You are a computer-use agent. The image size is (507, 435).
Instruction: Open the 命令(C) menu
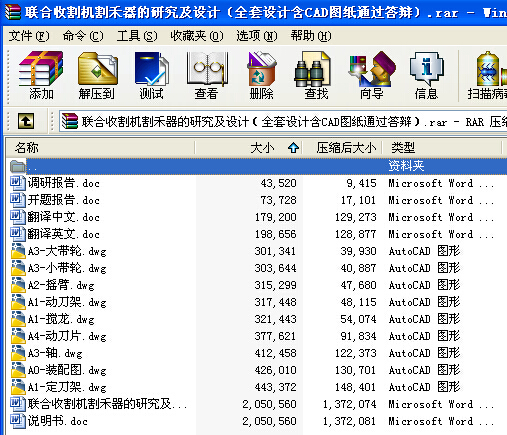click(x=83, y=36)
